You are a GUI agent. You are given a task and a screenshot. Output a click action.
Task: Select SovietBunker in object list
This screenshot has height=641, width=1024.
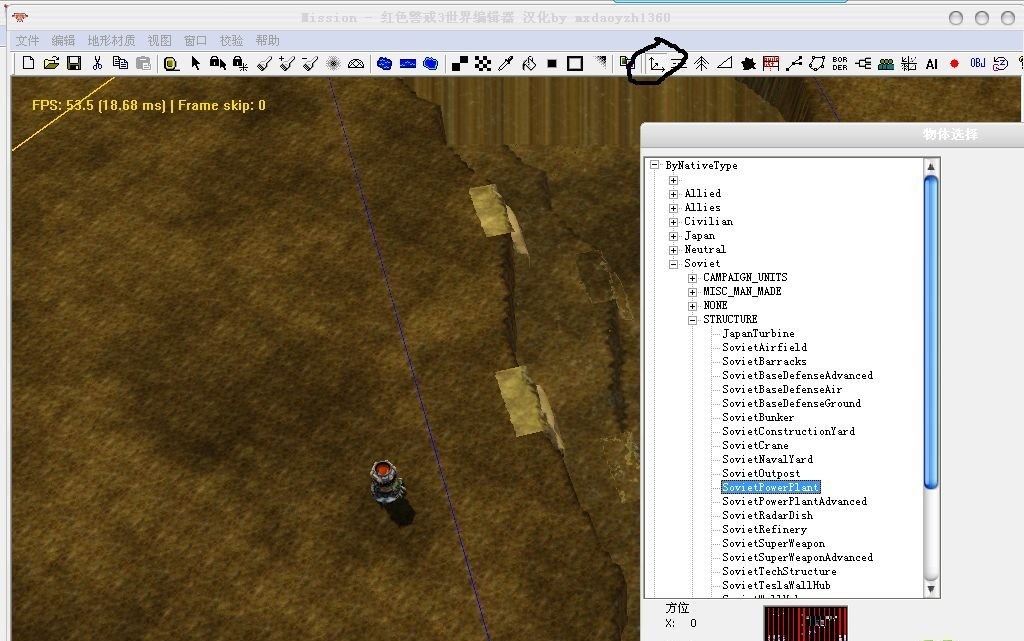758,418
